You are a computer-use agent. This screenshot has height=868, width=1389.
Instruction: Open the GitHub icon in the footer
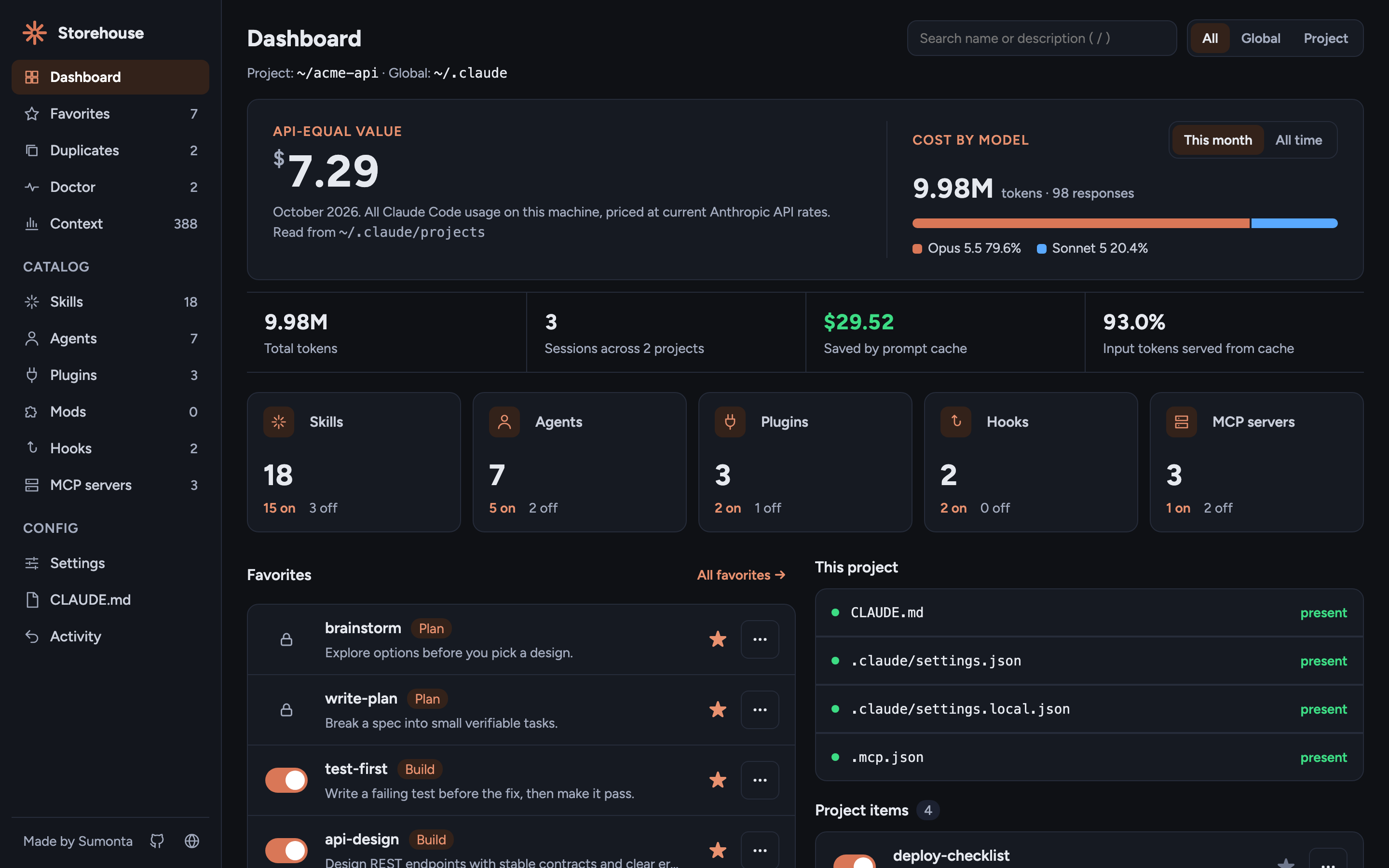[x=157, y=841]
